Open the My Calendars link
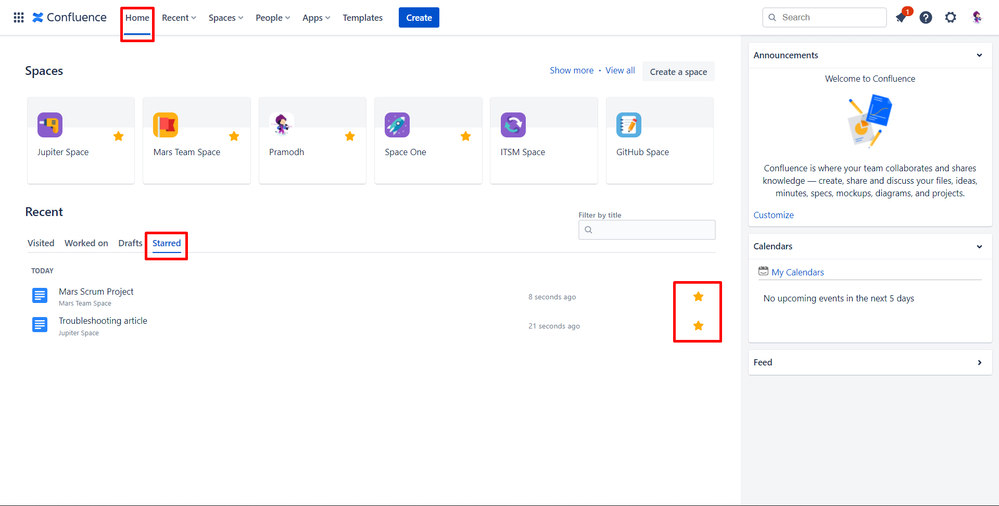The height and width of the screenshot is (506, 999). (798, 272)
